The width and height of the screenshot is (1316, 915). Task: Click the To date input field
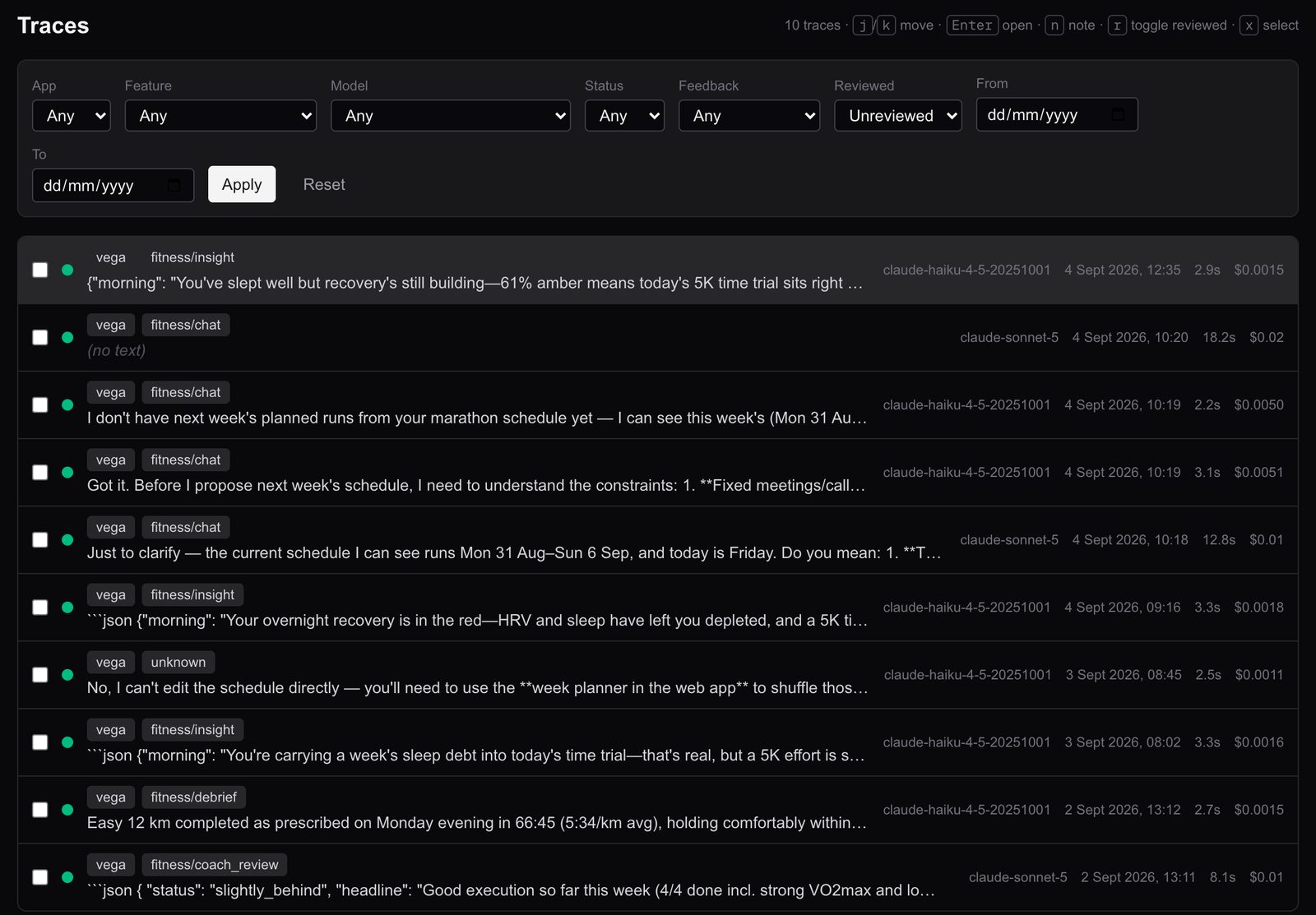pyautogui.click(x=113, y=185)
